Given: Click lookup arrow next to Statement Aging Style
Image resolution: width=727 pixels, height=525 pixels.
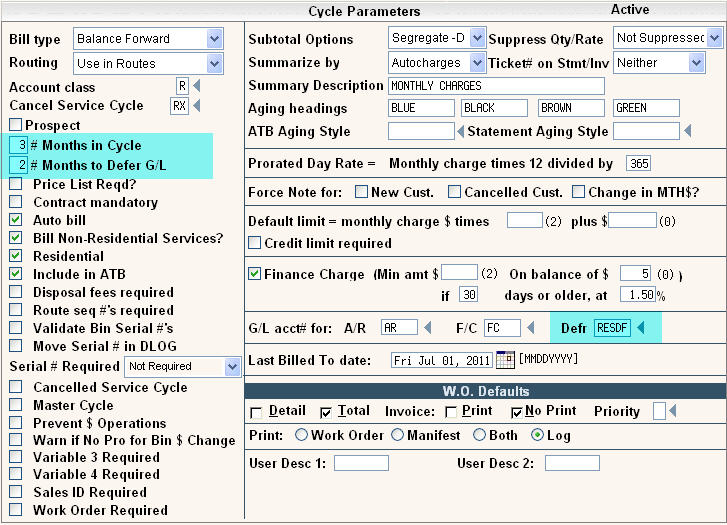Looking at the screenshot, I should coord(688,131).
